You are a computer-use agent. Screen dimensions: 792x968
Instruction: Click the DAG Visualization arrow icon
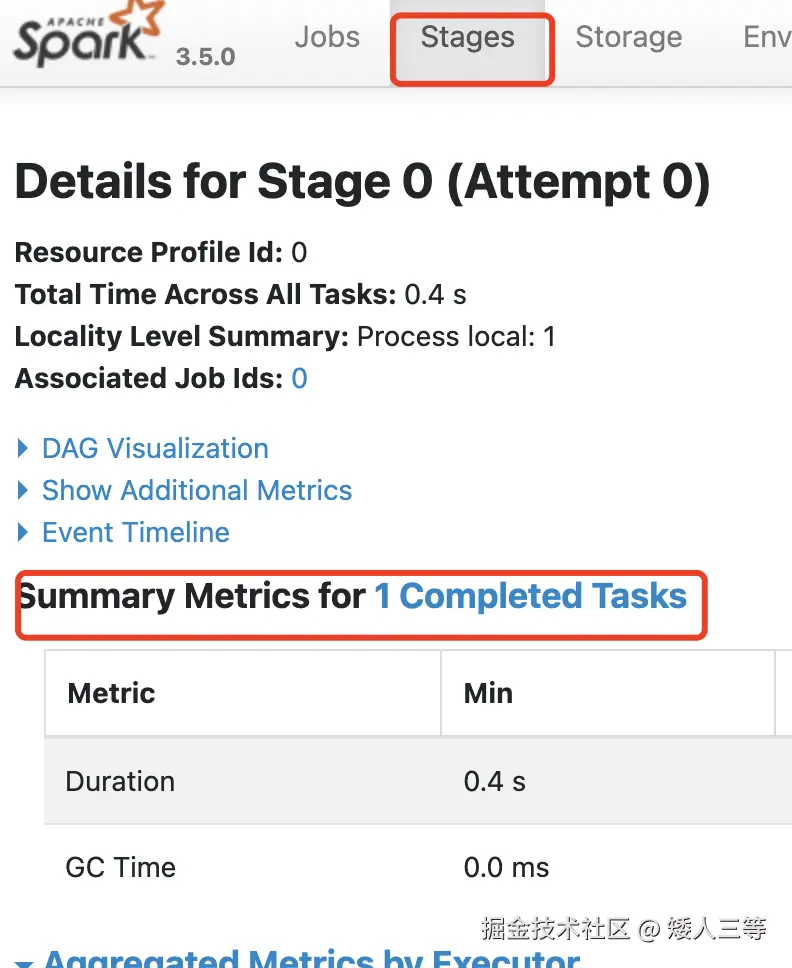[24, 448]
